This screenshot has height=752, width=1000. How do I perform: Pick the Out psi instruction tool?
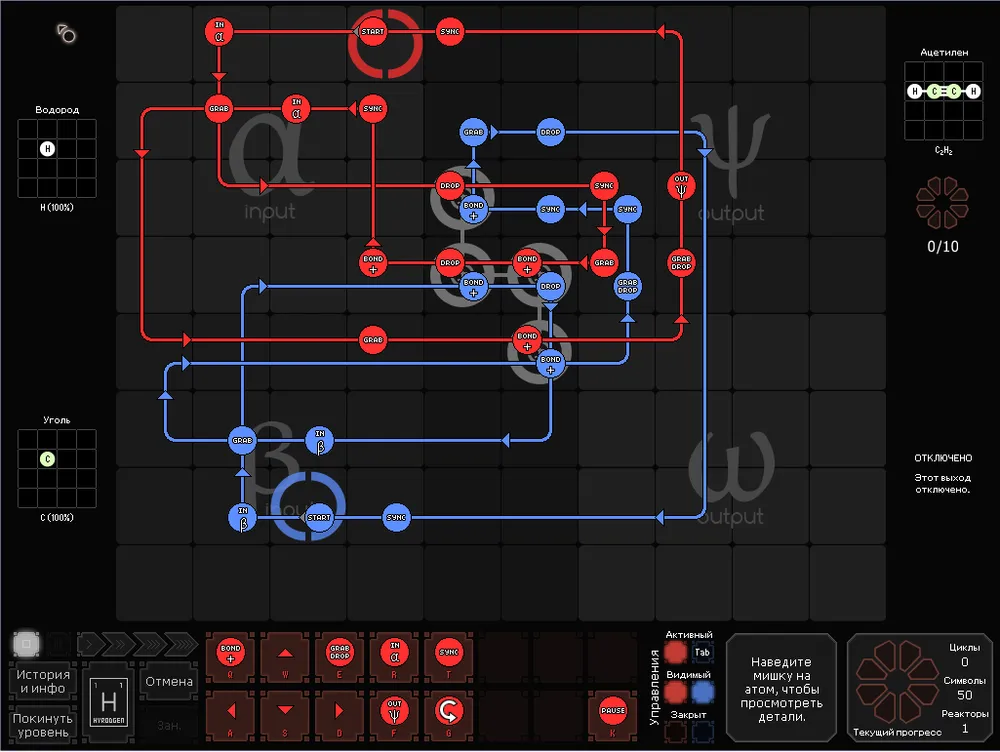[x=393, y=711]
